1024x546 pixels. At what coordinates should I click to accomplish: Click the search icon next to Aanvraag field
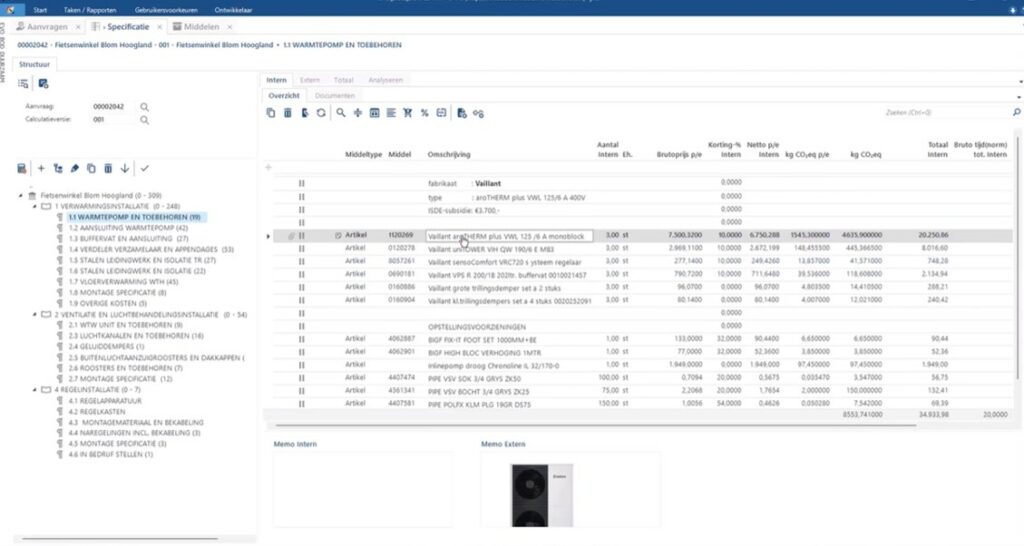point(144,106)
